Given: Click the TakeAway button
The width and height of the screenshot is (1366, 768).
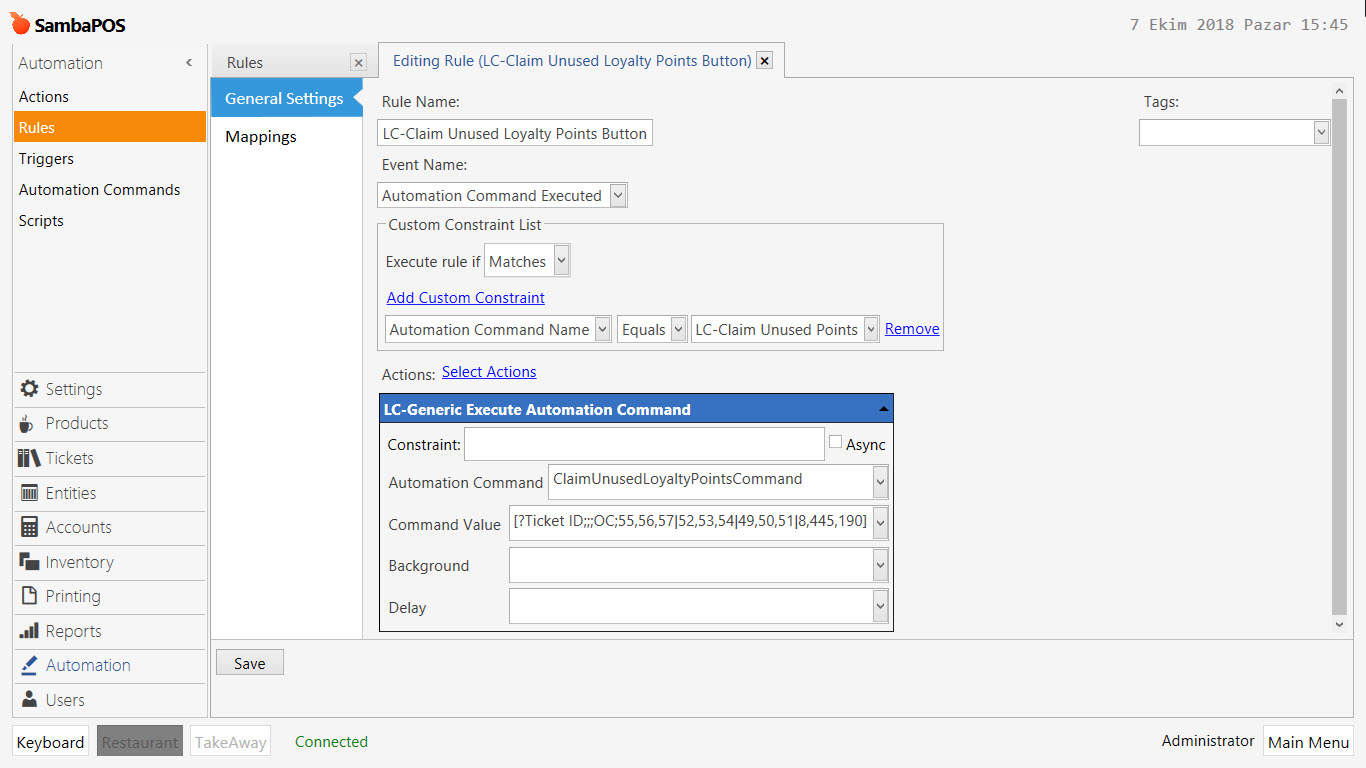Looking at the screenshot, I should point(230,742).
